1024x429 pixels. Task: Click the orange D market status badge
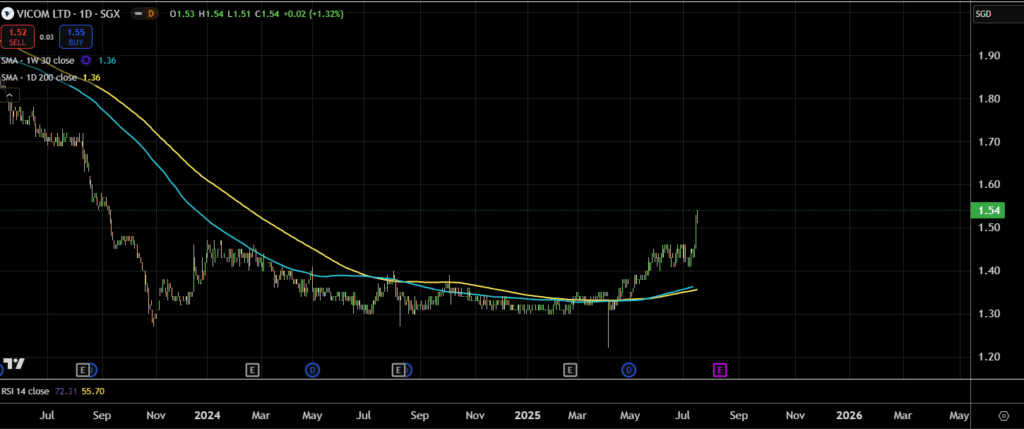(x=151, y=14)
